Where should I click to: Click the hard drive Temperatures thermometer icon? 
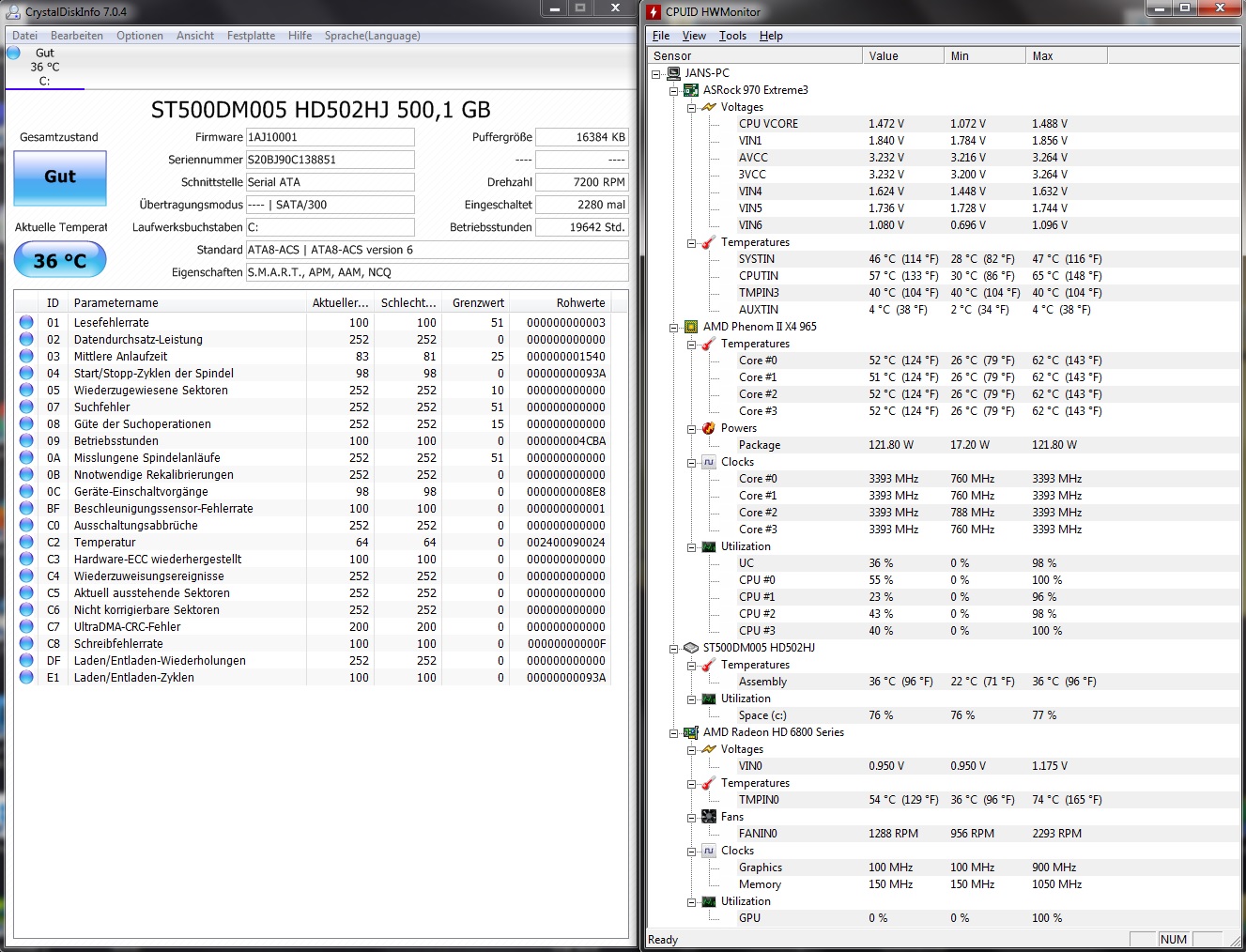coord(709,665)
